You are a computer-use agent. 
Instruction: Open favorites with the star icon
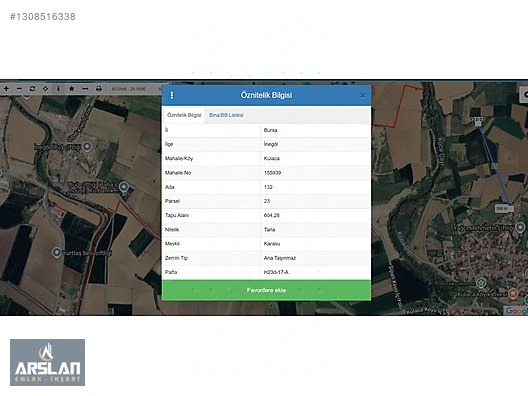(71, 89)
